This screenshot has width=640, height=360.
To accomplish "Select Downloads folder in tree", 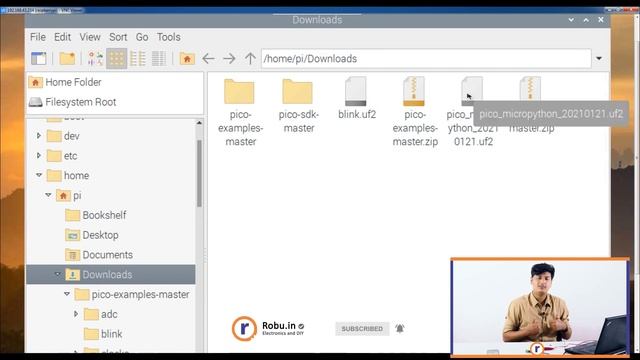I will click(111, 274).
